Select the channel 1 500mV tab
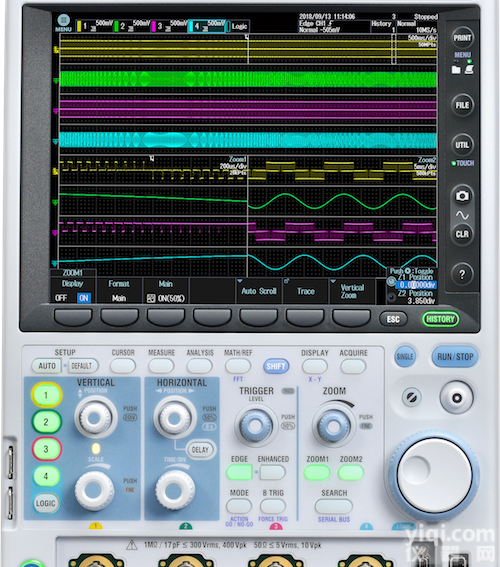 [x=94, y=26]
